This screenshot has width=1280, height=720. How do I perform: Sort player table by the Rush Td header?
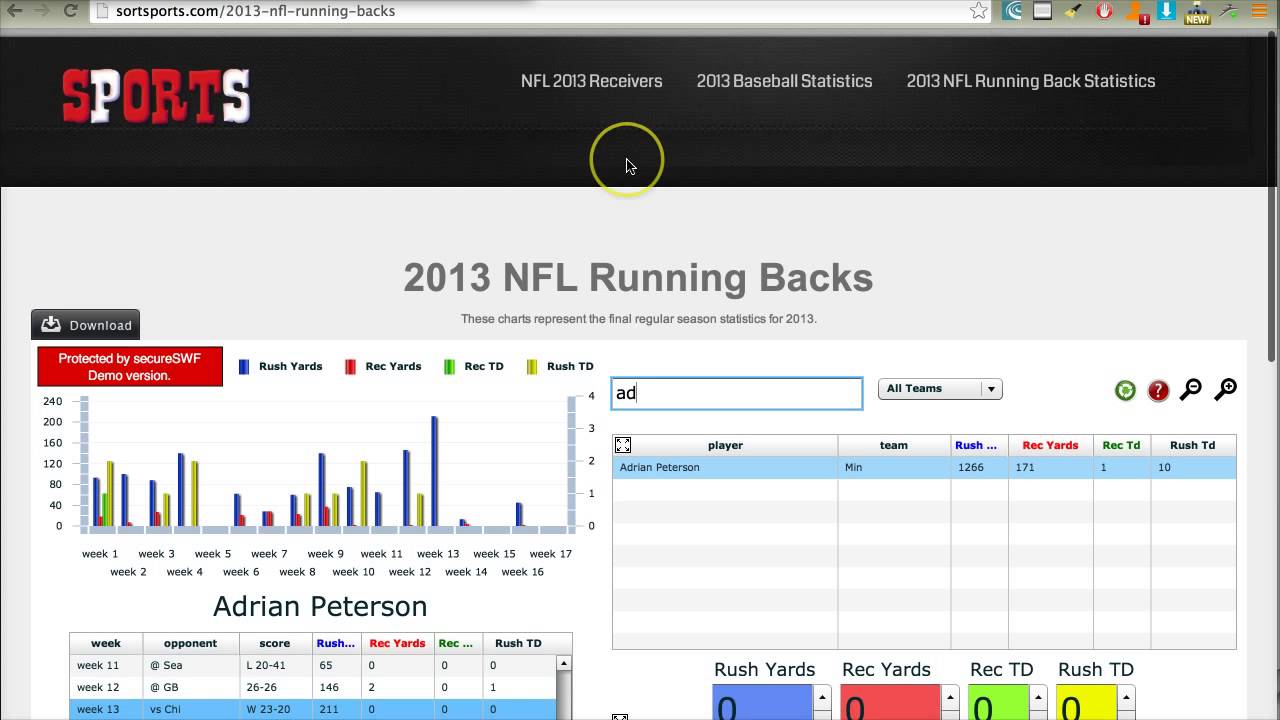pos(1192,445)
